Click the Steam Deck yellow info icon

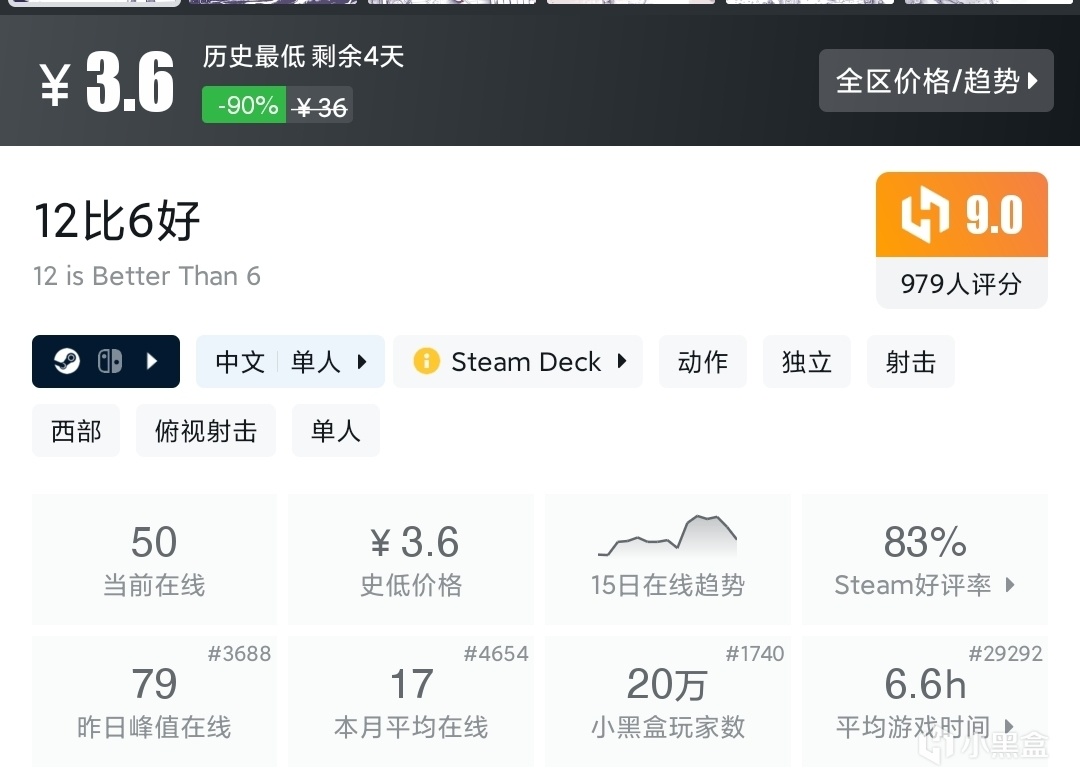[426, 361]
